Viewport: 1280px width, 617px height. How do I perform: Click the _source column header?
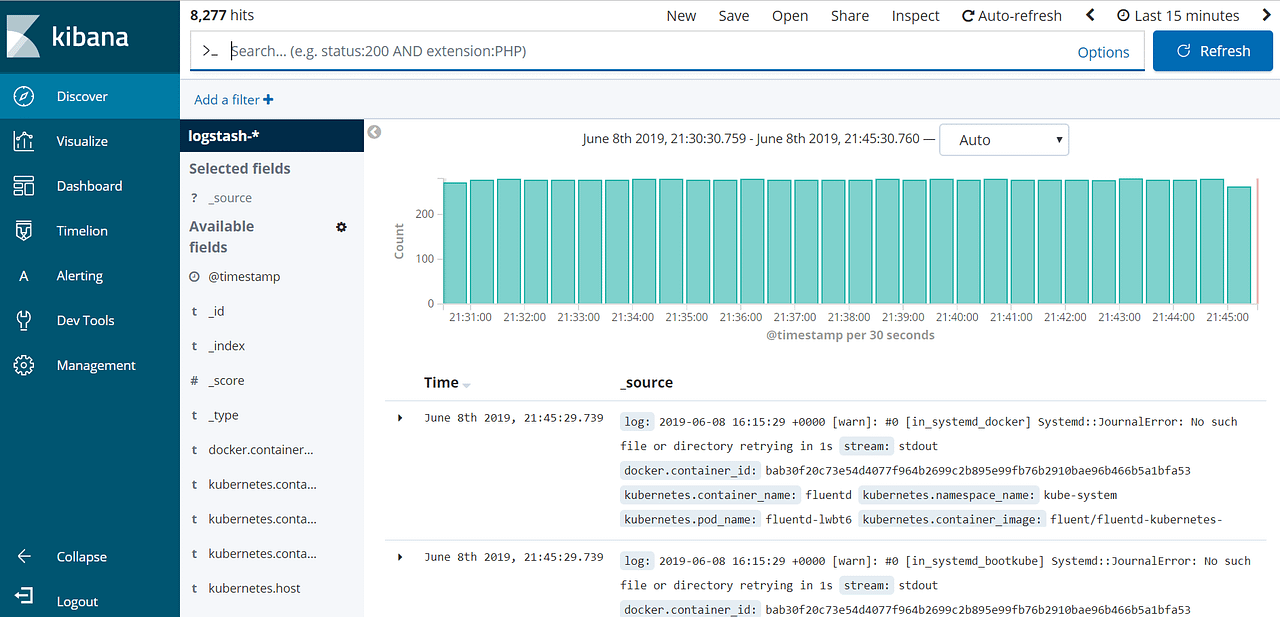(646, 383)
